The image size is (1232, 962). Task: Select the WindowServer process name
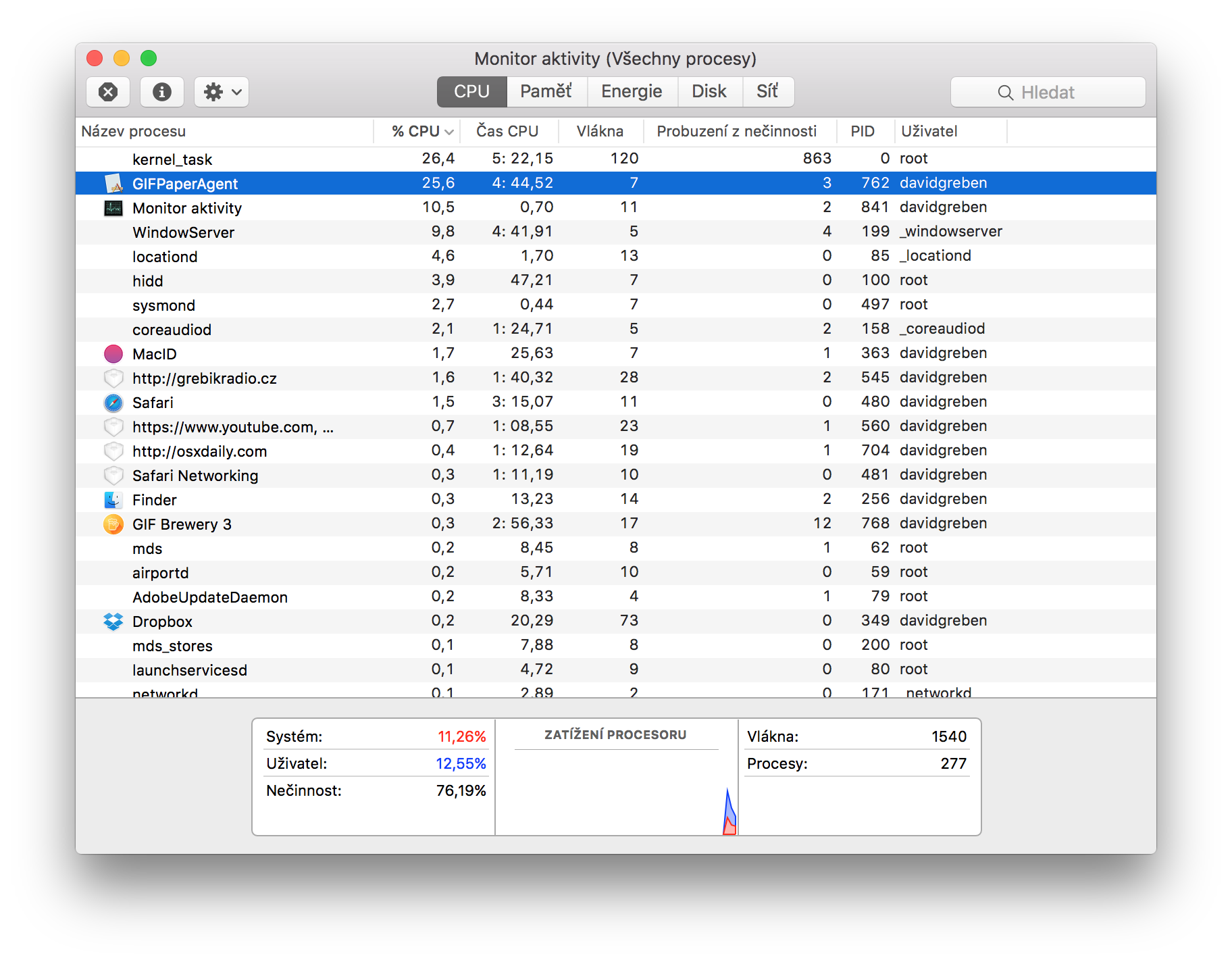[184, 232]
